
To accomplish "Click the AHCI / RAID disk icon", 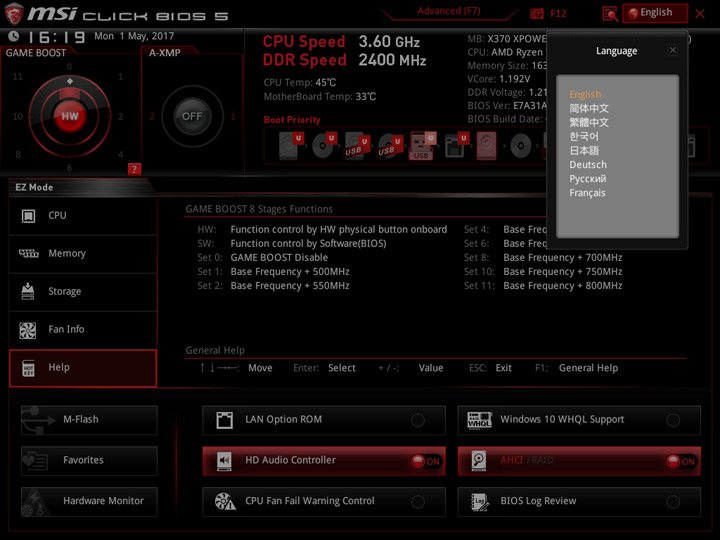I will coord(478,461).
